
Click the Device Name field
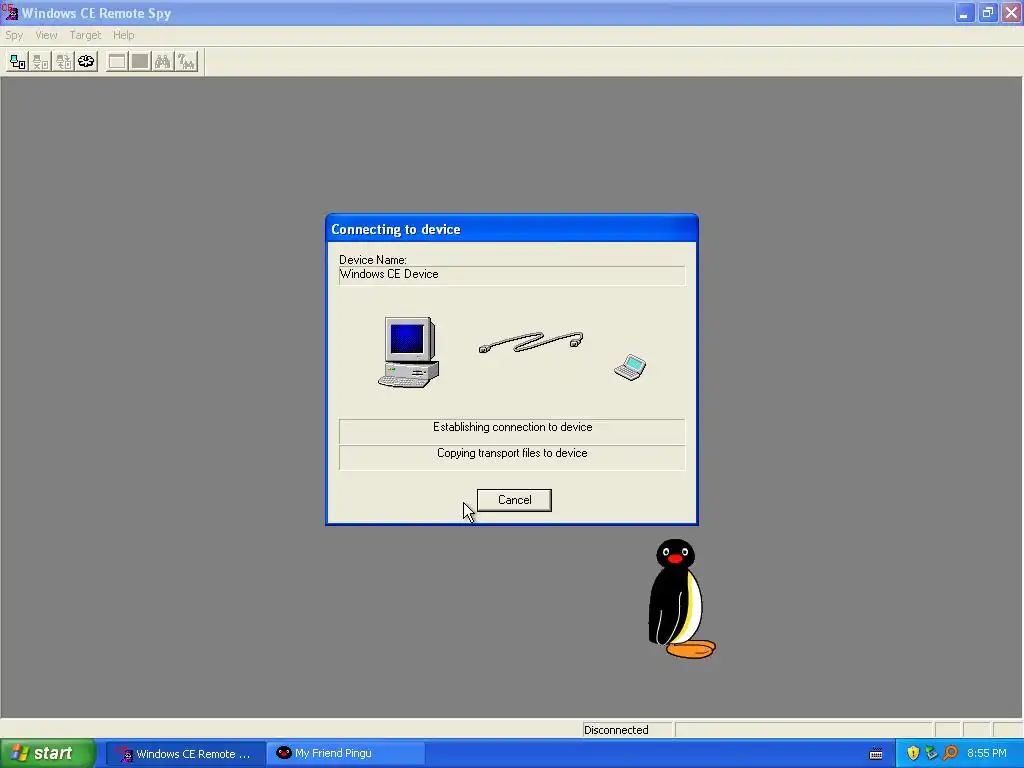512,275
